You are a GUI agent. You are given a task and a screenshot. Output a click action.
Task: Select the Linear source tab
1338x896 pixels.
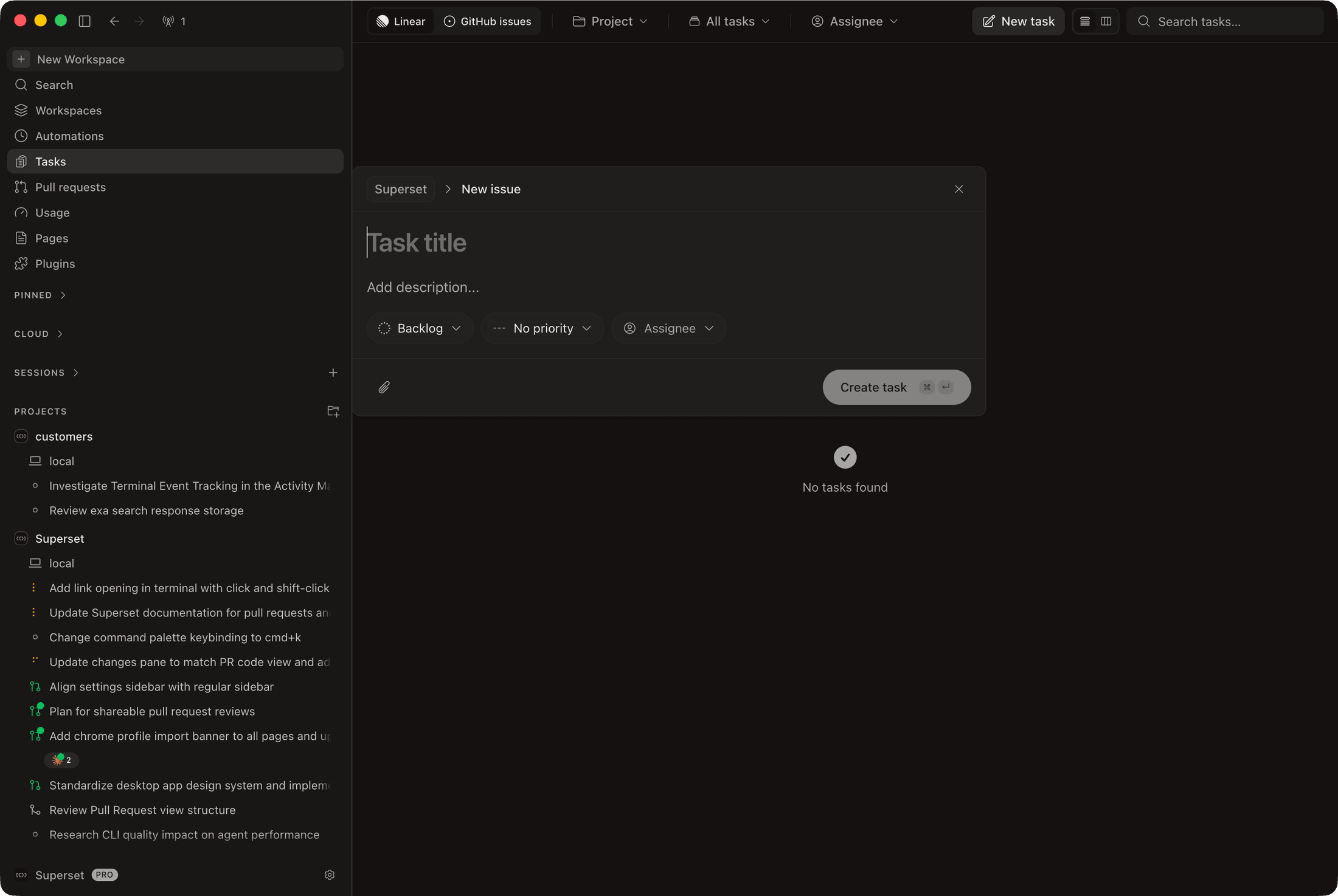pos(401,21)
